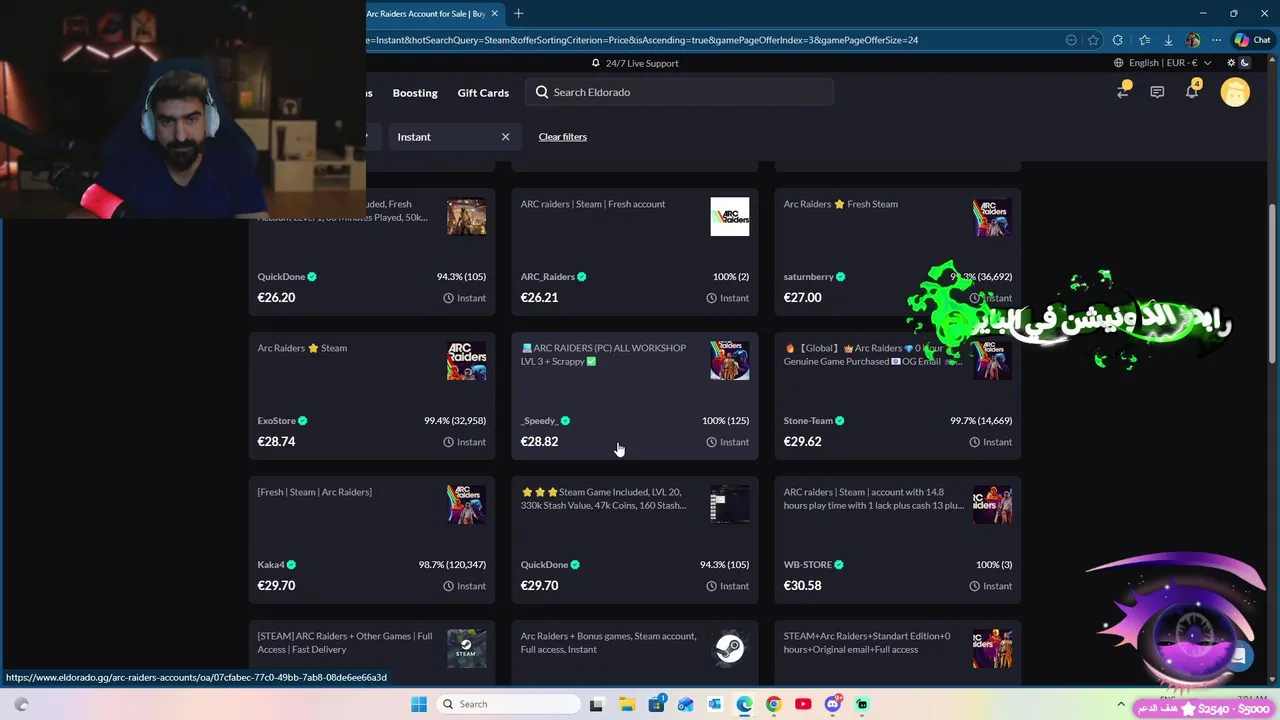Remove the Instant filter chip
Viewport: 1280px width, 720px height.
[505, 137]
